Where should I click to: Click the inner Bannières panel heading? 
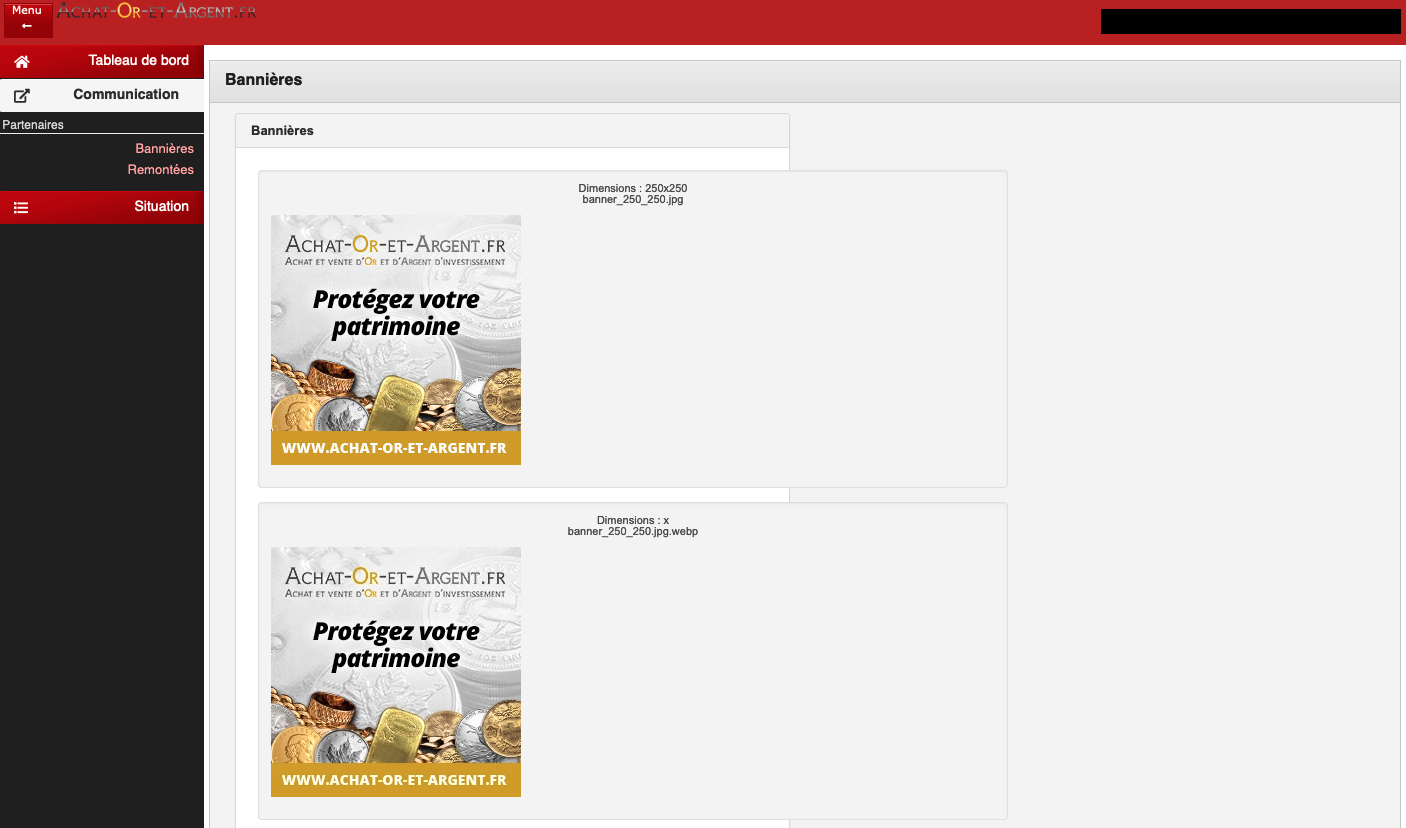pyautogui.click(x=282, y=131)
